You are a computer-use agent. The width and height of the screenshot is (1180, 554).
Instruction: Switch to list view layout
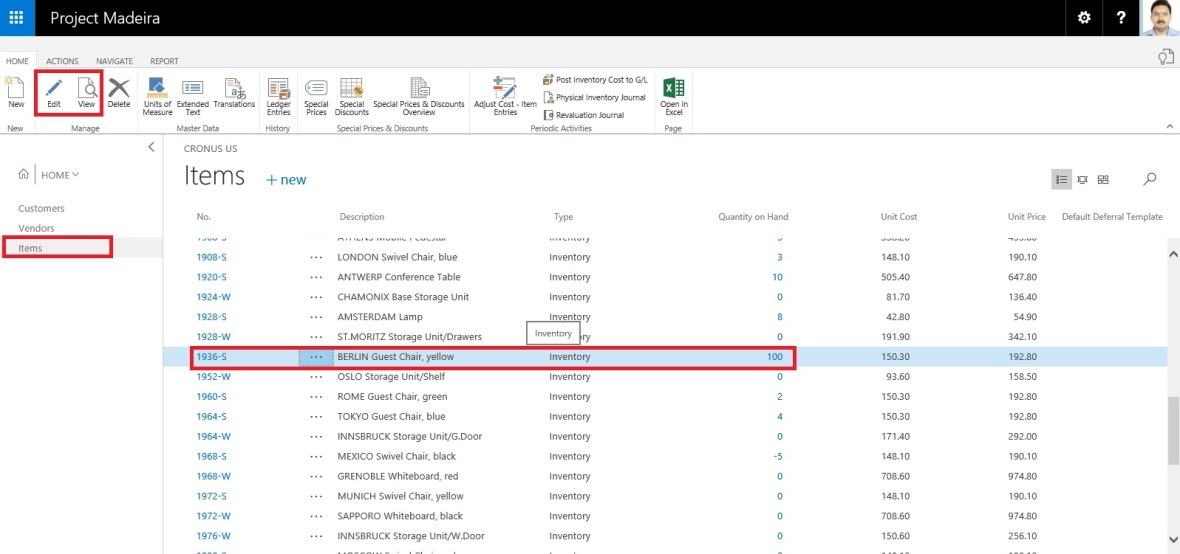click(1062, 179)
